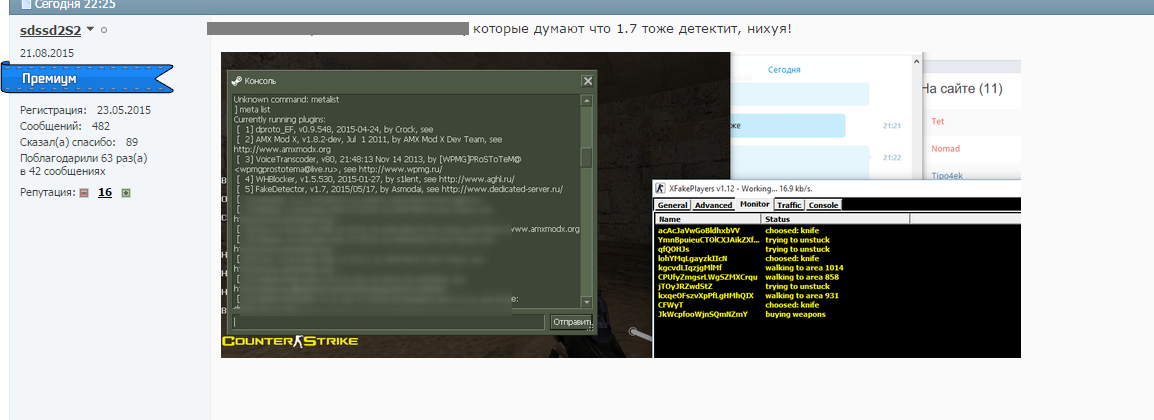Click the chat timestamp 21:22

coord(891,157)
